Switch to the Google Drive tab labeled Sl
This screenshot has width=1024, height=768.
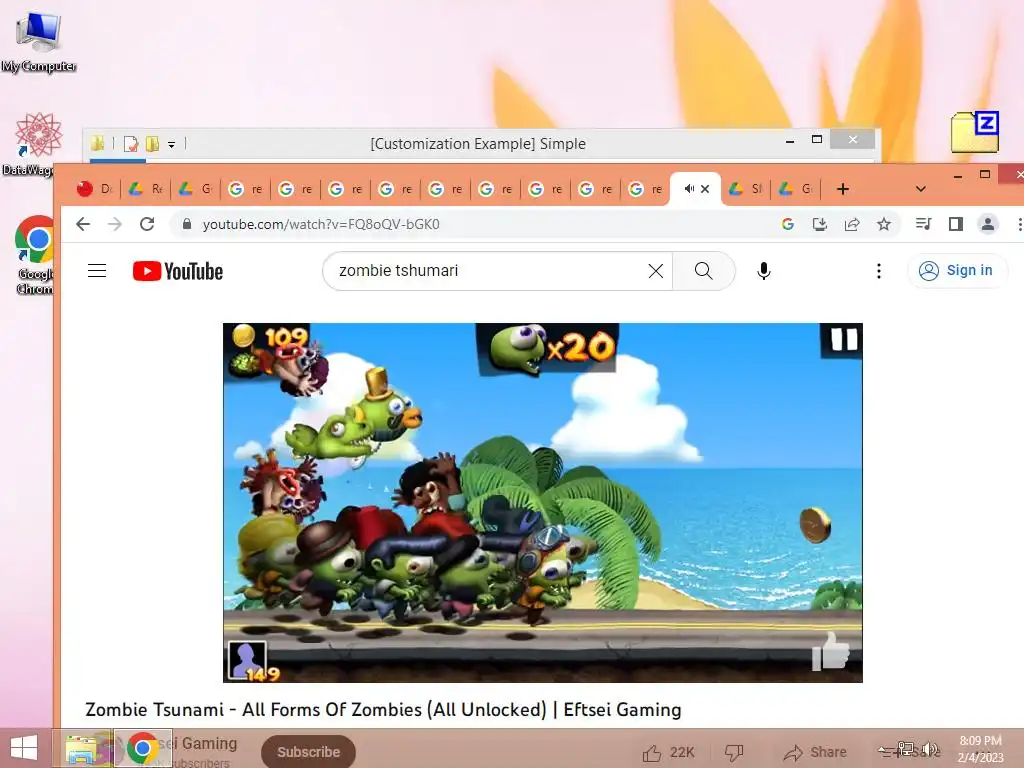(746, 189)
